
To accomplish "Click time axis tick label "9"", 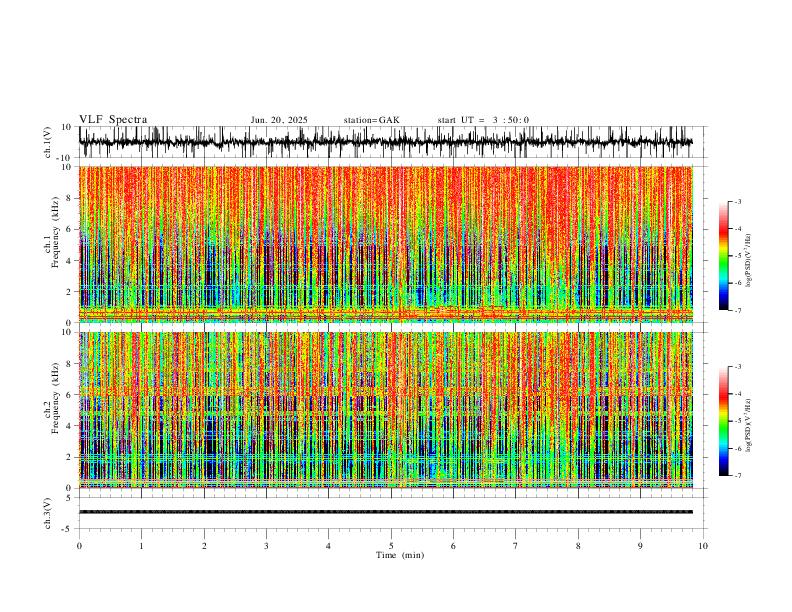I will [x=640, y=546].
